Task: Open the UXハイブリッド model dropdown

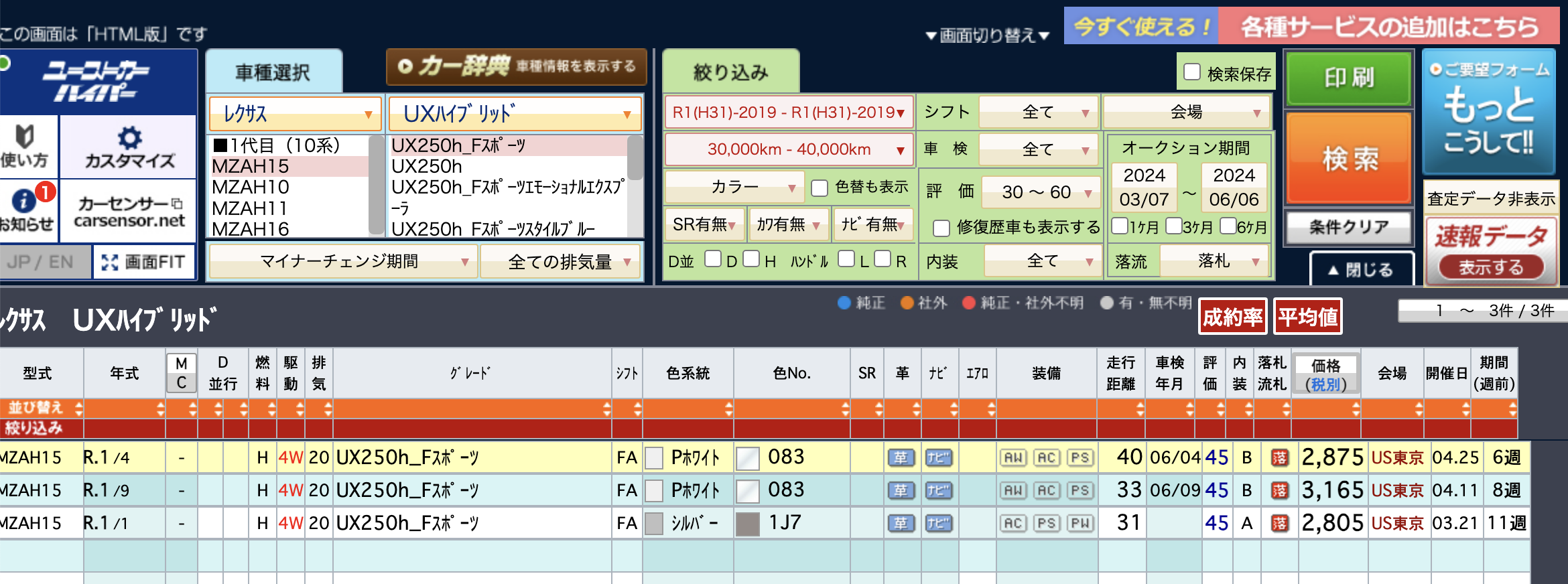Action: [515, 114]
